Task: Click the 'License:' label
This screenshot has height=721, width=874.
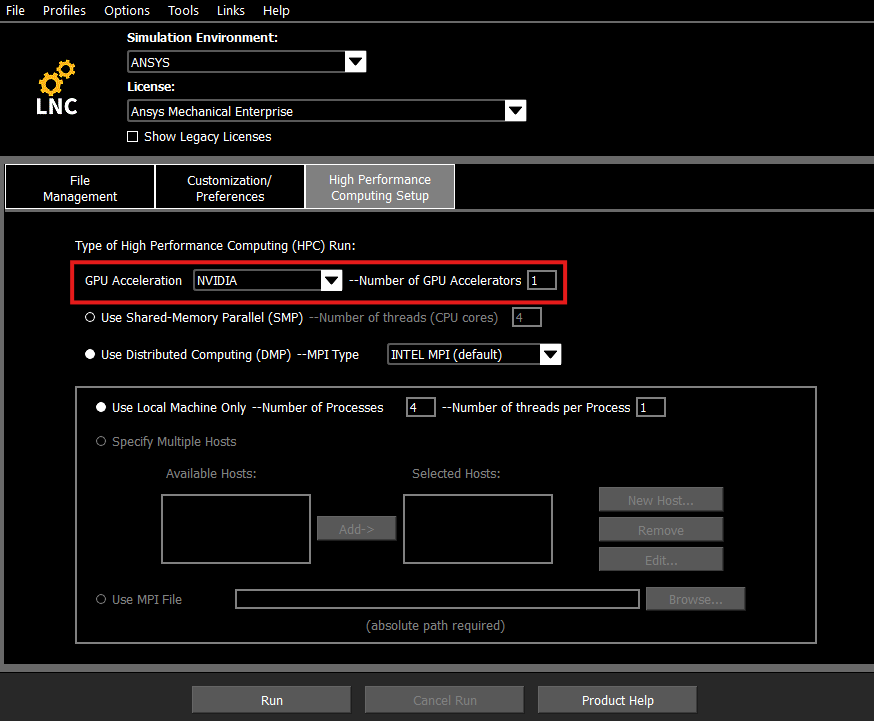Action: 150,86
